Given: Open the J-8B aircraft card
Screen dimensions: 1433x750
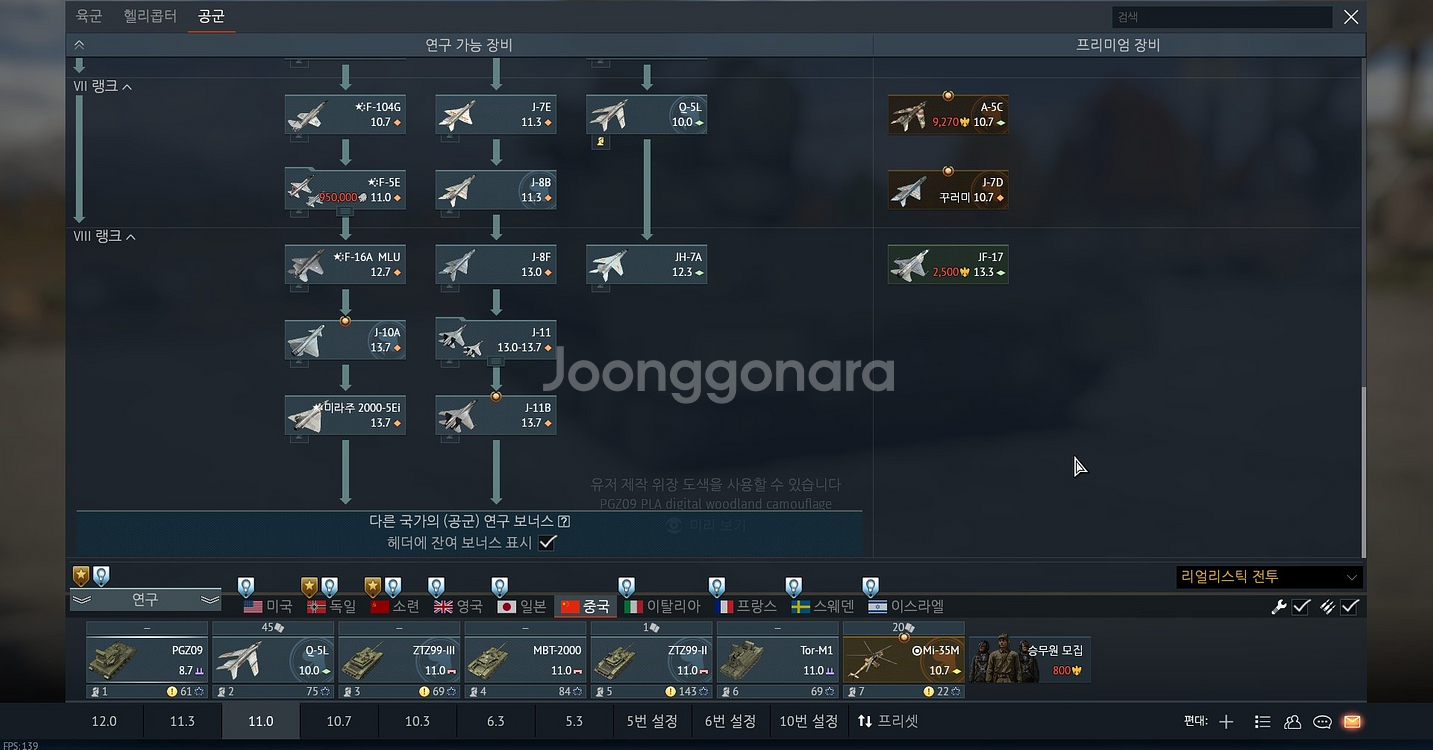Looking at the screenshot, I should pos(496,189).
